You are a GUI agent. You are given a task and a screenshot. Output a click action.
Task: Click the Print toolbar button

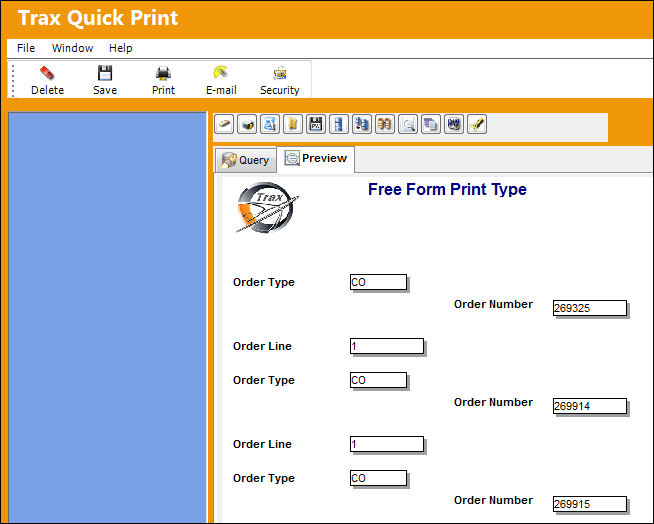point(163,80)
